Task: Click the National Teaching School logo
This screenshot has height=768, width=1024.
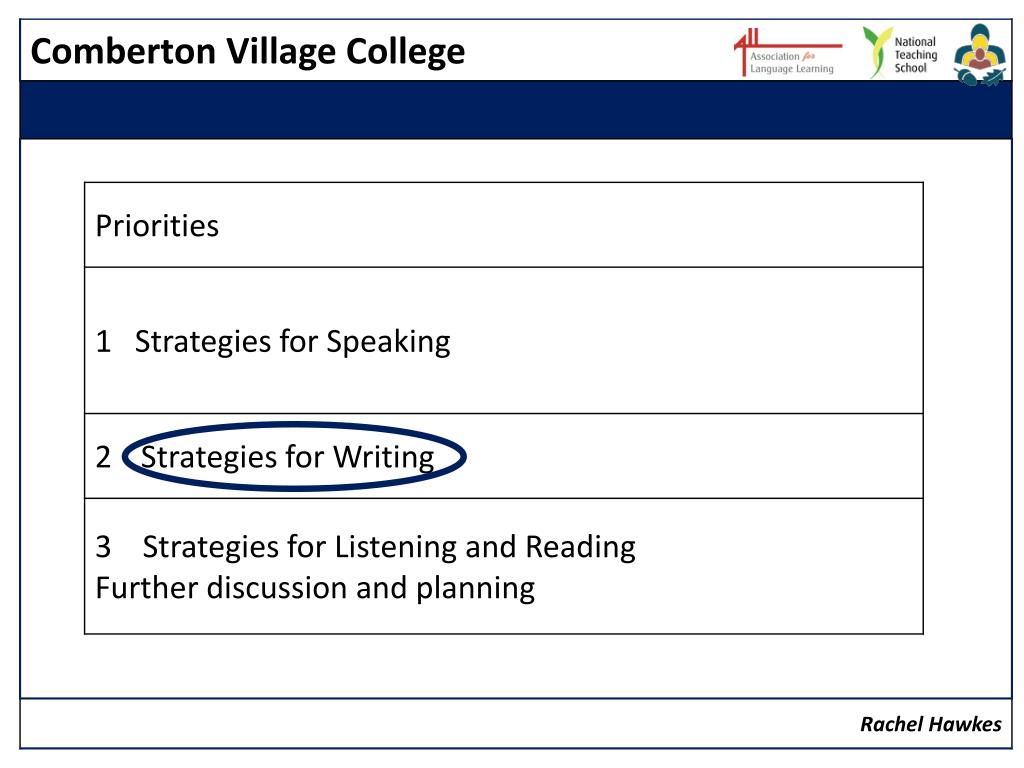Action: tap(900, 53)
